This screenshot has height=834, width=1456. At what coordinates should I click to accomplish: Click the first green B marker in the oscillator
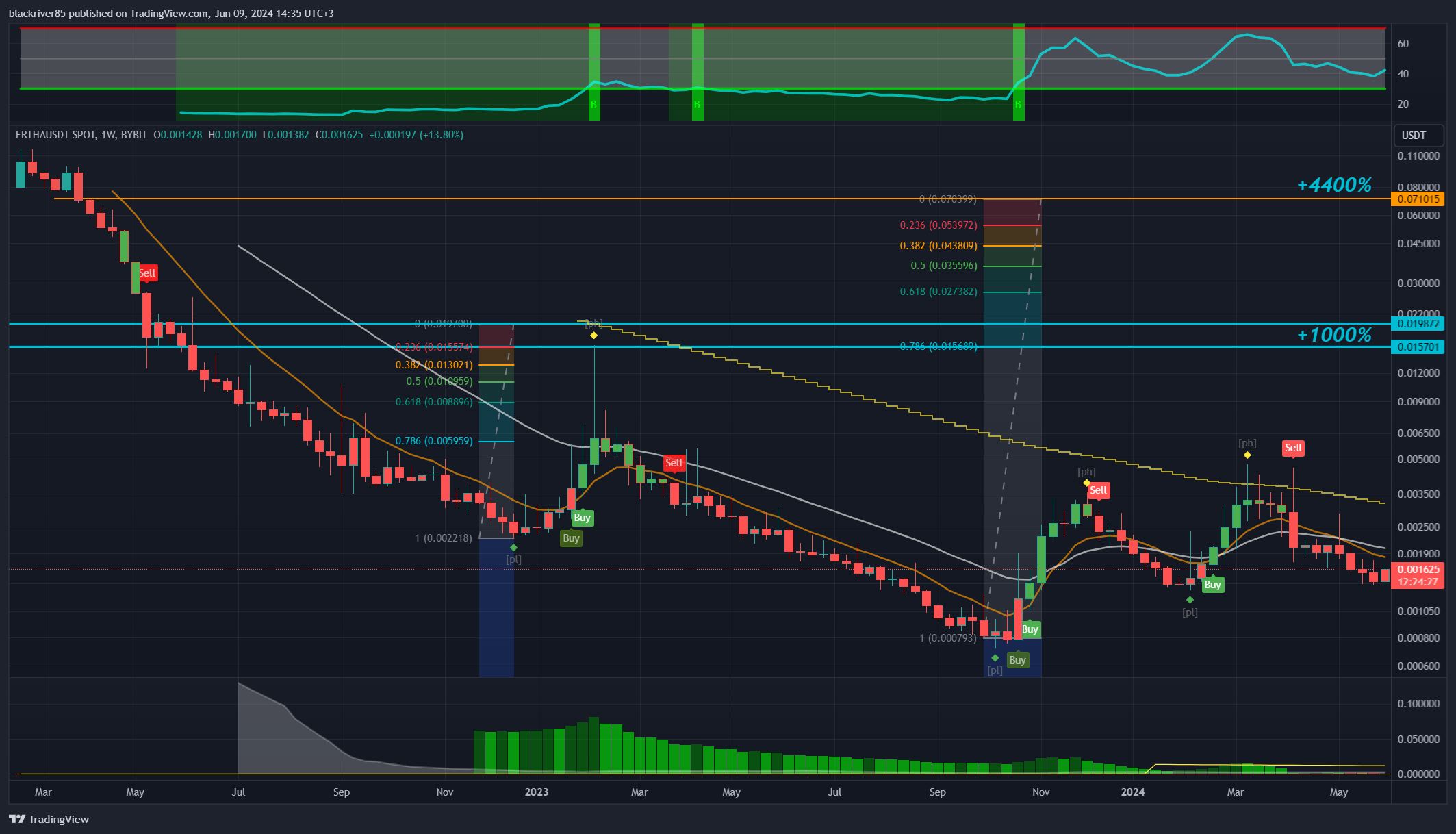coord(594,105)
